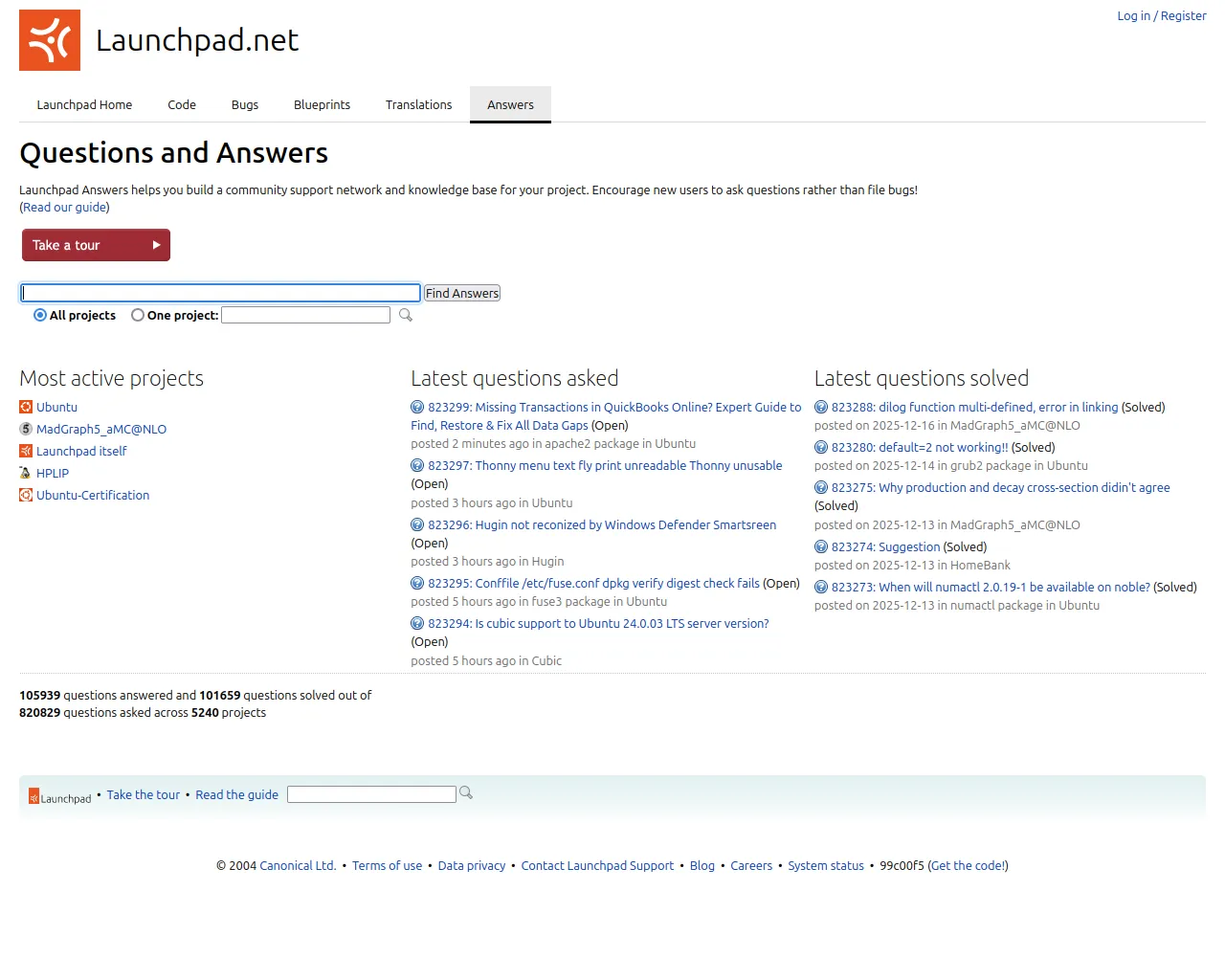Click the Ubuntu-Certification project icon
Image resolution: width=1225 pixels, height=980 pixels.
pyautogui.click(x=26, y=495)
